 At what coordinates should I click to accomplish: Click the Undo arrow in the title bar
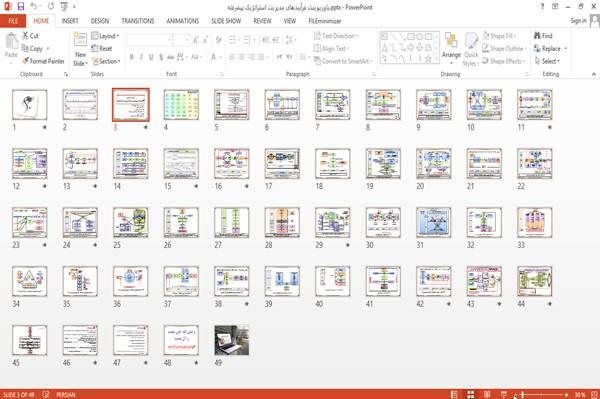(34, 7)
